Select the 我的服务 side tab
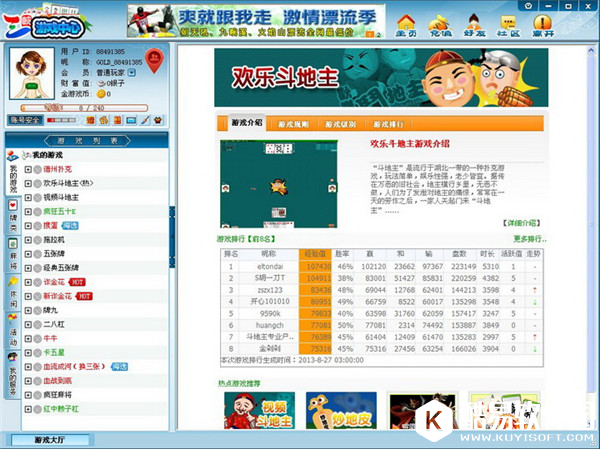This screenshot has width=600, height=449. coord(13,374)
